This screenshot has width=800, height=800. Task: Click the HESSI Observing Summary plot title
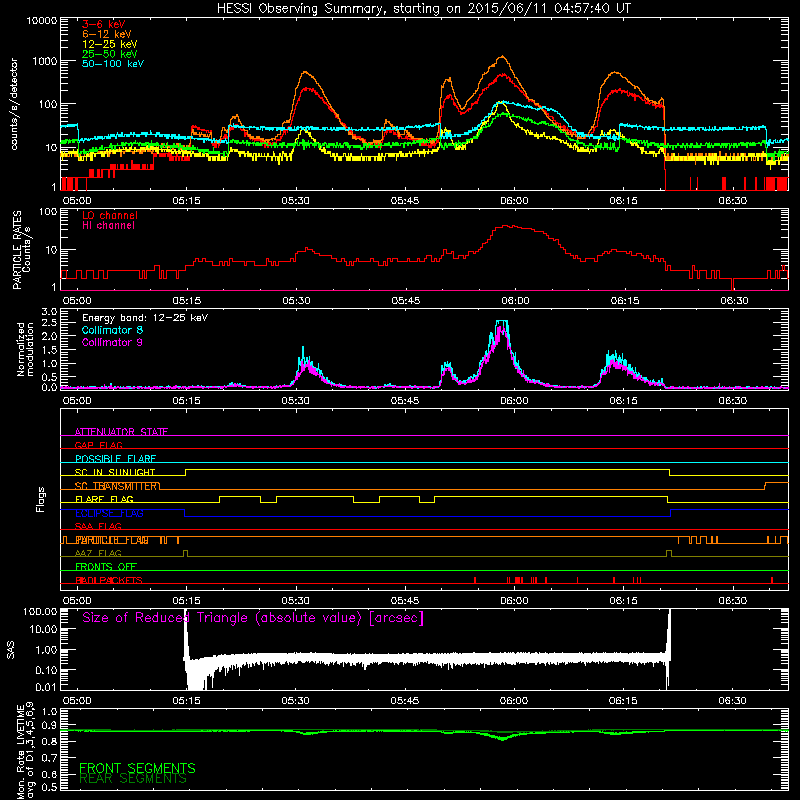point(423,8)
